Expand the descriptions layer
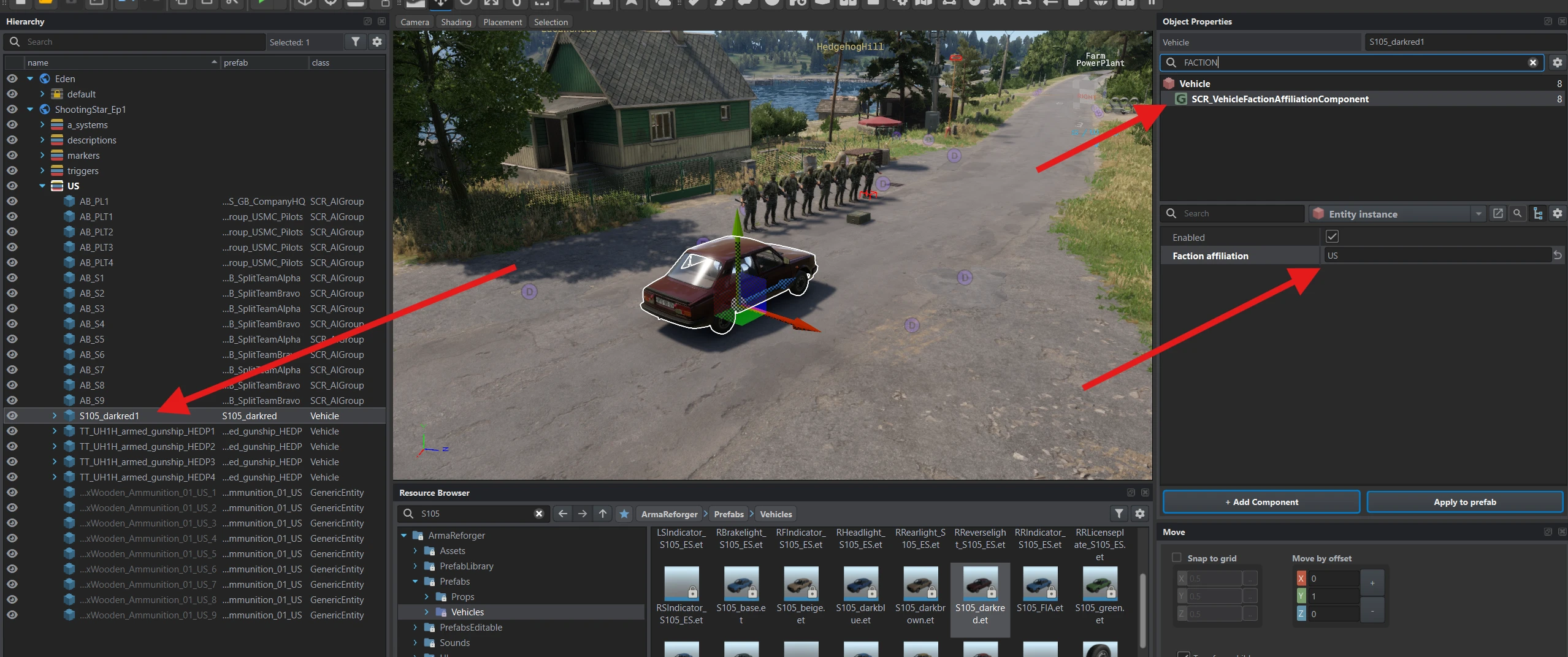1568x657 pixels. [42, 140]
